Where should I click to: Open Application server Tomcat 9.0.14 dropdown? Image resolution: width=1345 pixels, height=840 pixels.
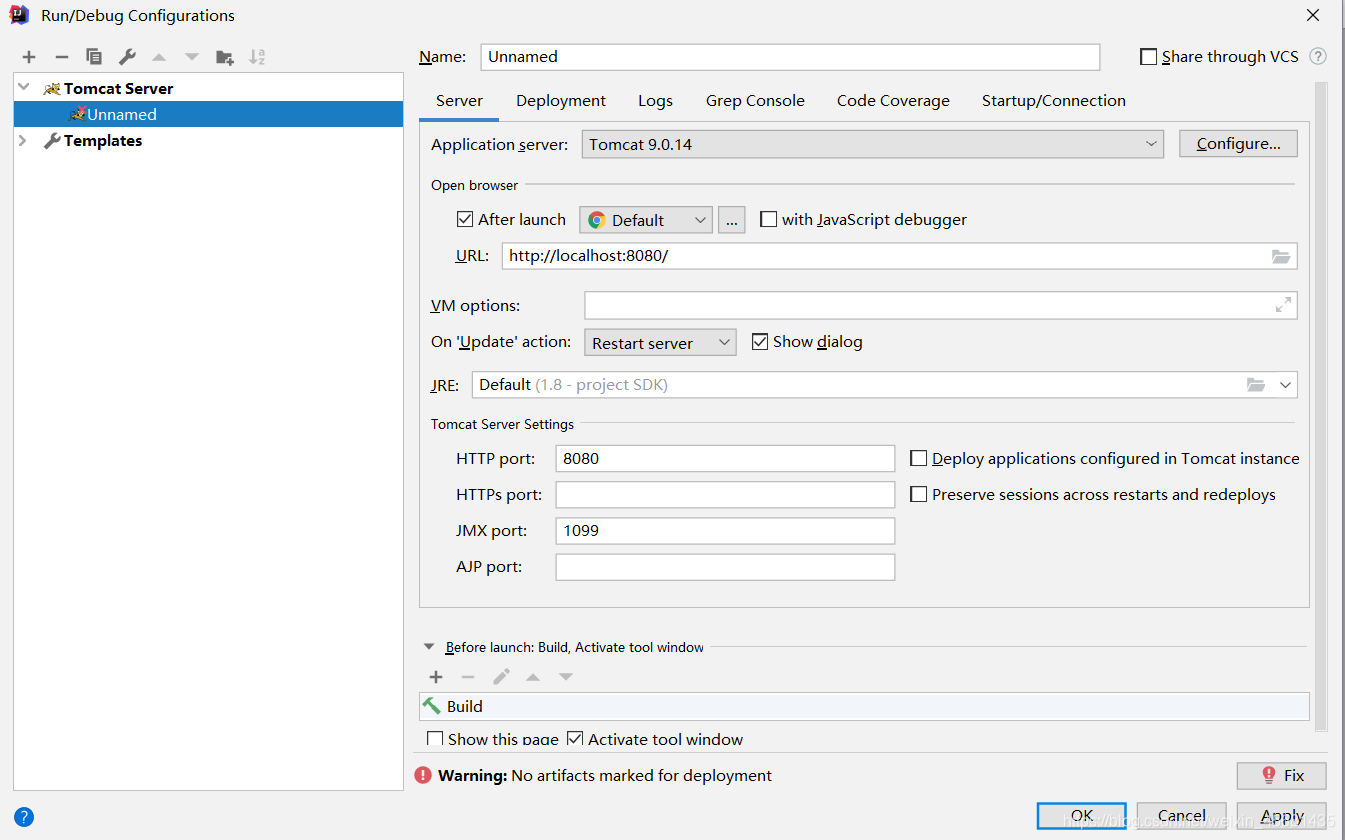(x=872, y=144)
